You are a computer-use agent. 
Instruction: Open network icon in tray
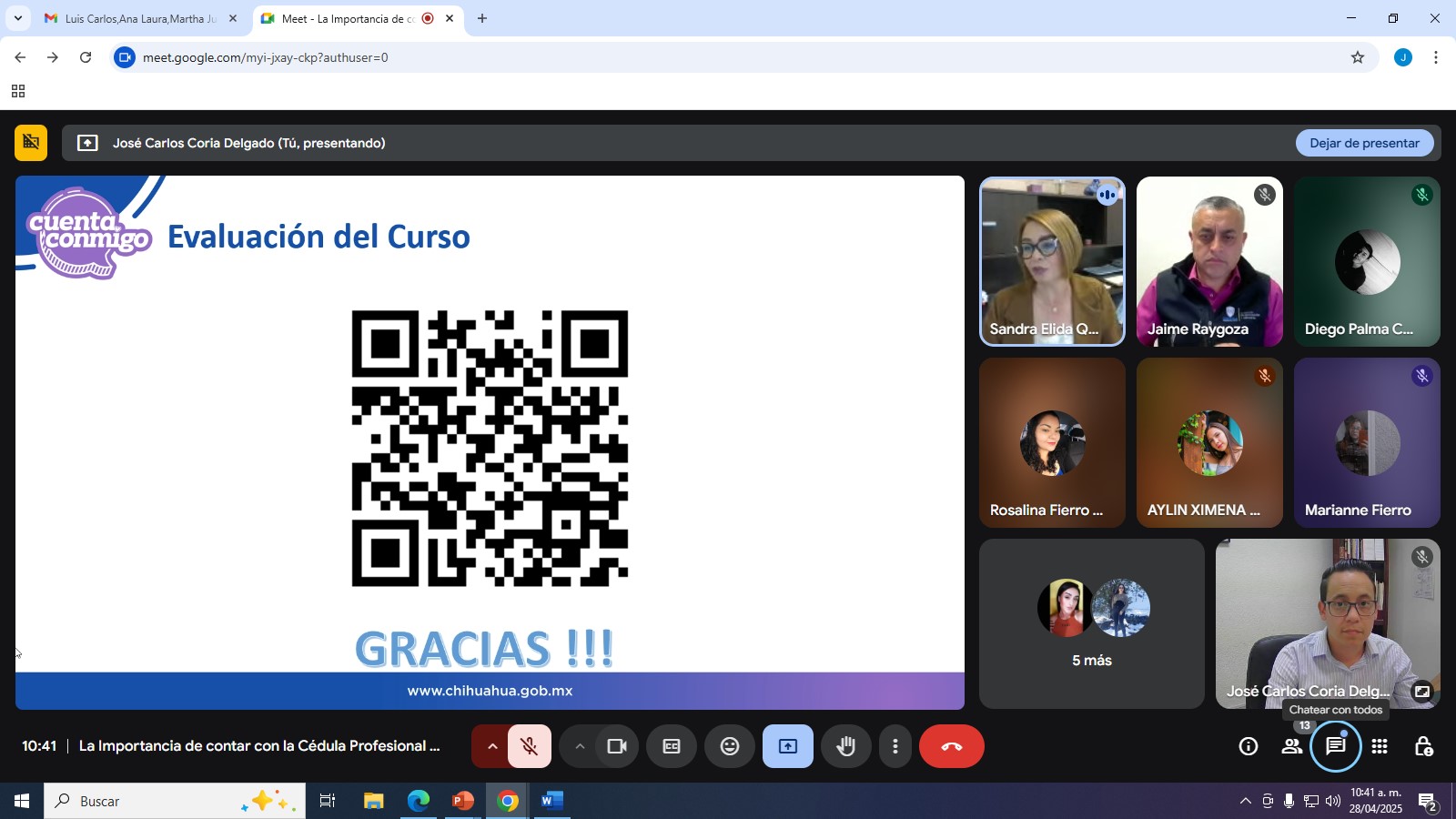tap(1311, 801)
